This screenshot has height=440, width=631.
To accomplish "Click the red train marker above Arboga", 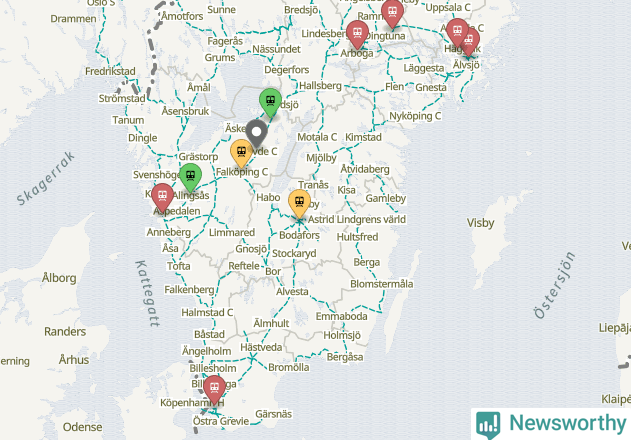I will coord(357,34).
